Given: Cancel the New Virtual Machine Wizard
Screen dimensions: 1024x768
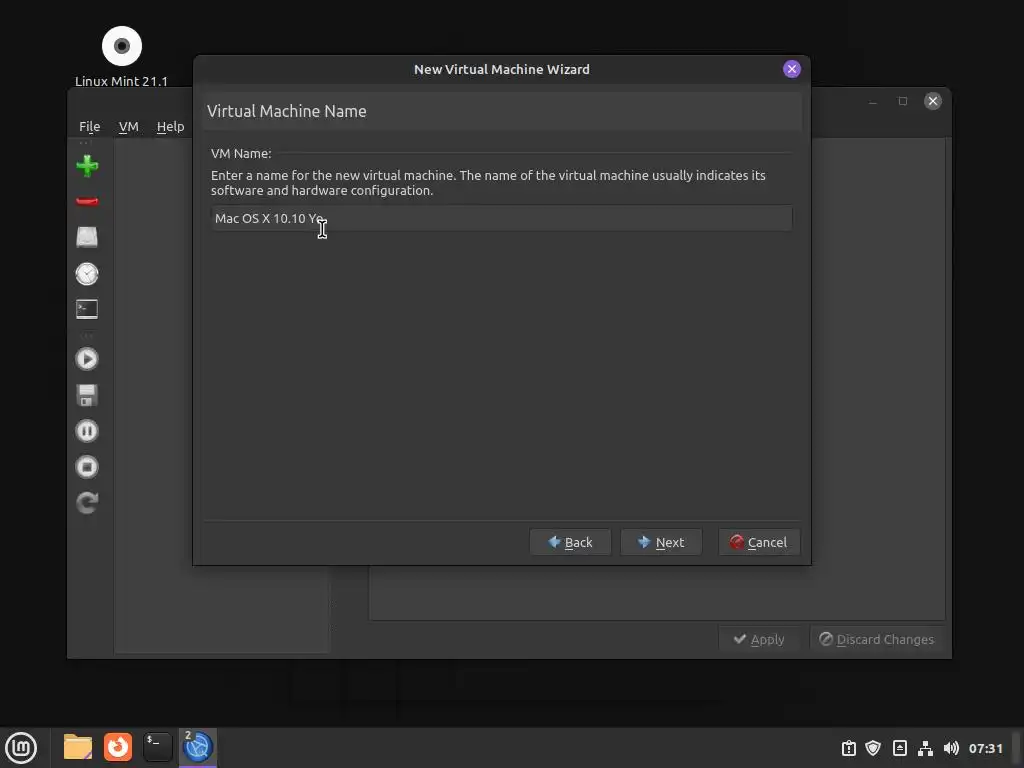Looking at the screenshot, I should 759,542.
